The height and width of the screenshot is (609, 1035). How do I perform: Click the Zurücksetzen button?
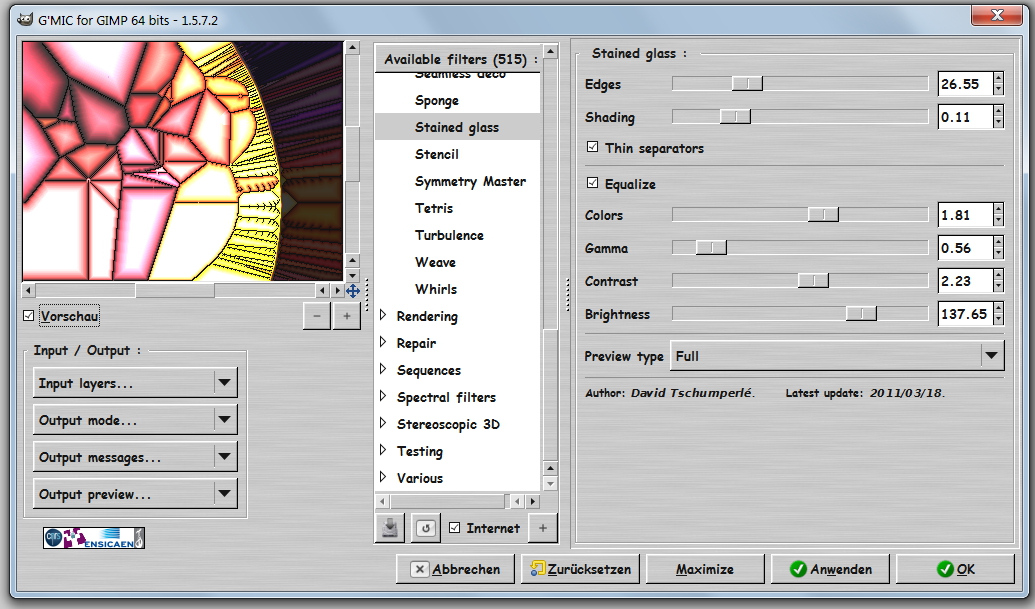tap(582, 569)
